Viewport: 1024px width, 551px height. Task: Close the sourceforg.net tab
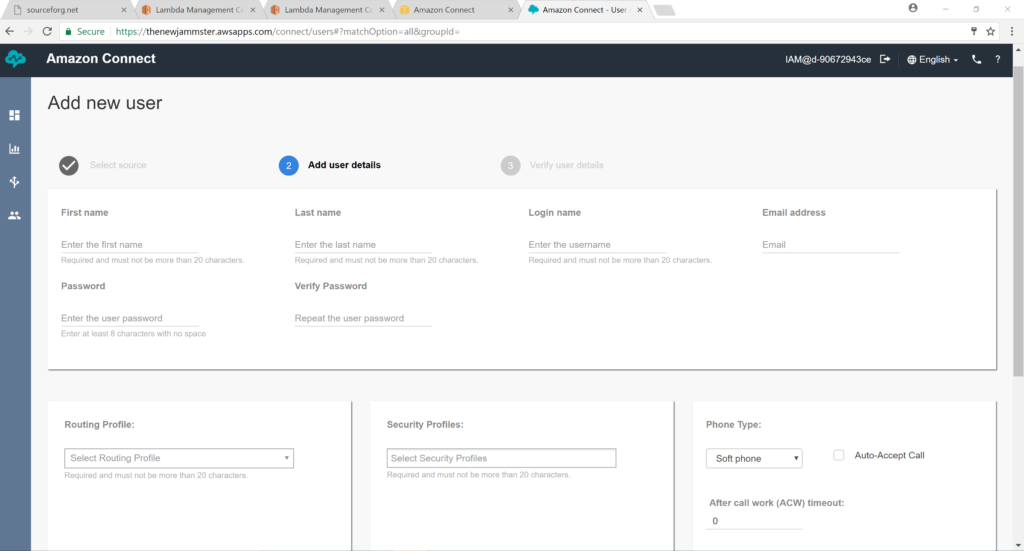click(123, 10)
